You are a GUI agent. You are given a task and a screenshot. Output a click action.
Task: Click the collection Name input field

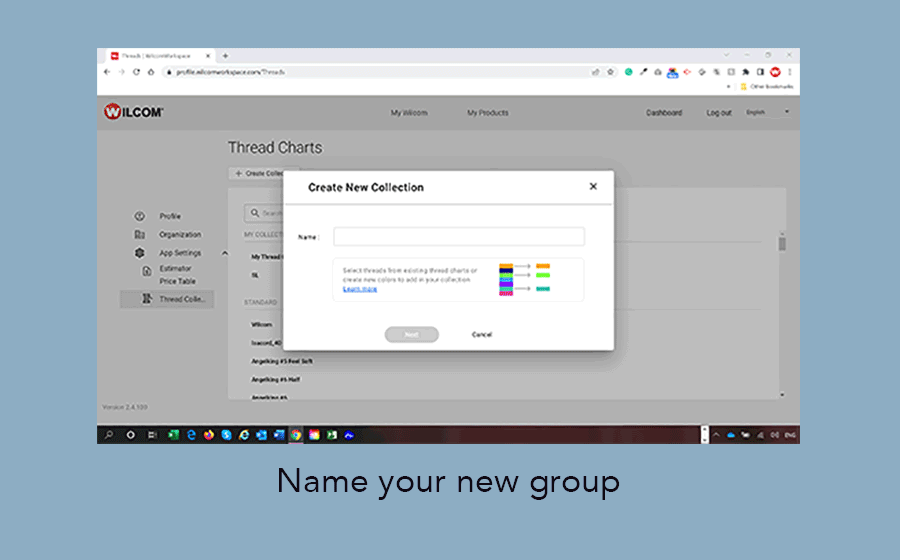click(x=459, y=237)
